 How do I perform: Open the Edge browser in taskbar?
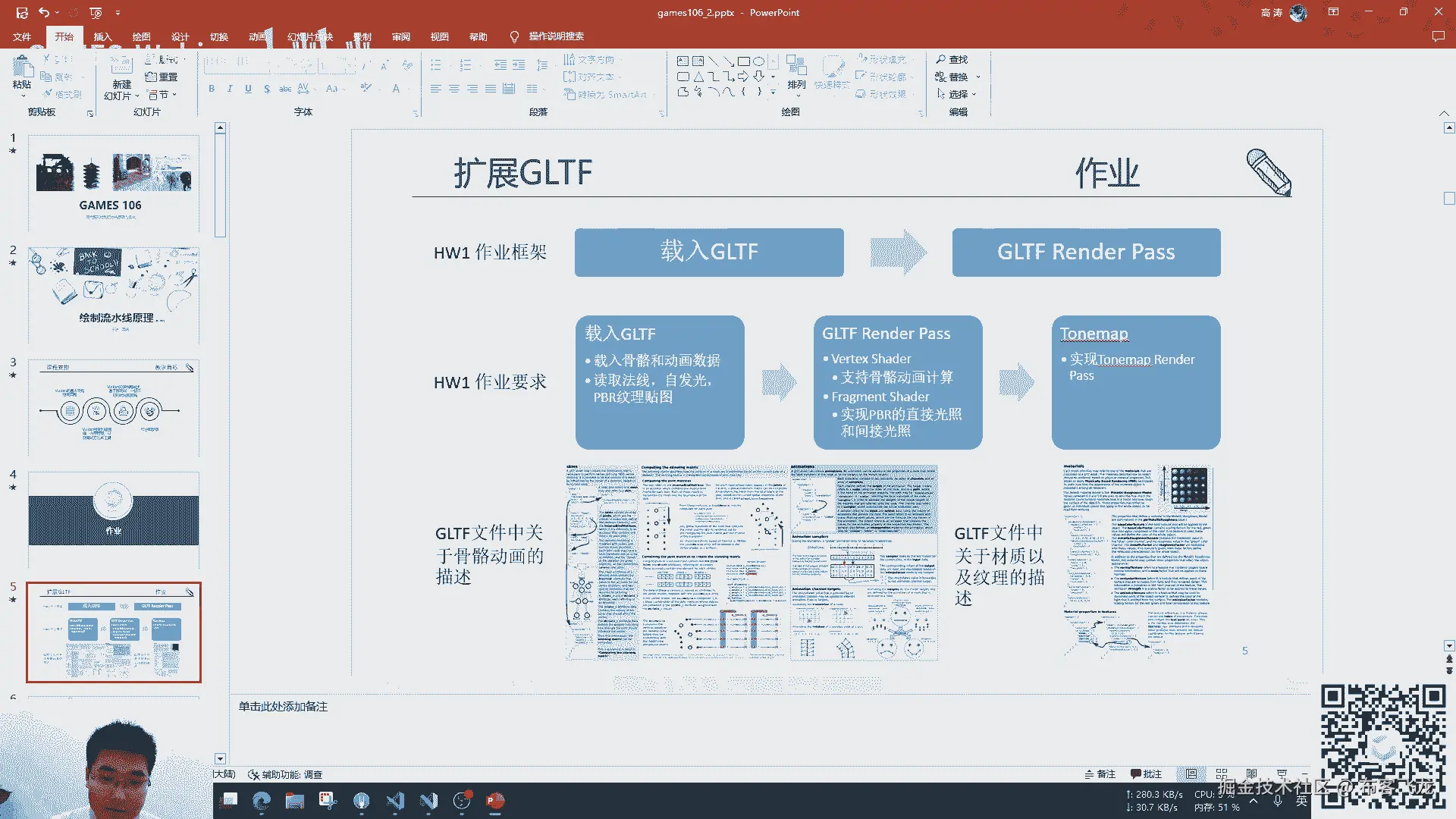[x=262, y=801]
